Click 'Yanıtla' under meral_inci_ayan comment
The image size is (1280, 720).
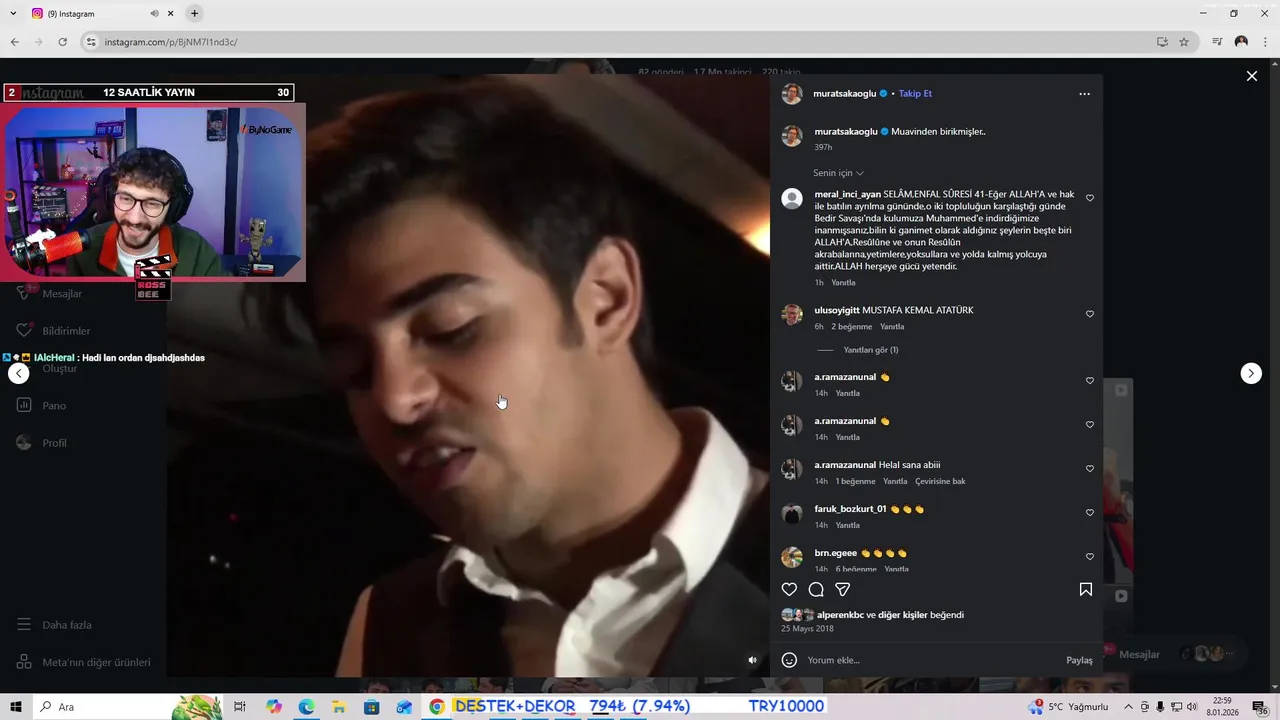pos(843,283)
